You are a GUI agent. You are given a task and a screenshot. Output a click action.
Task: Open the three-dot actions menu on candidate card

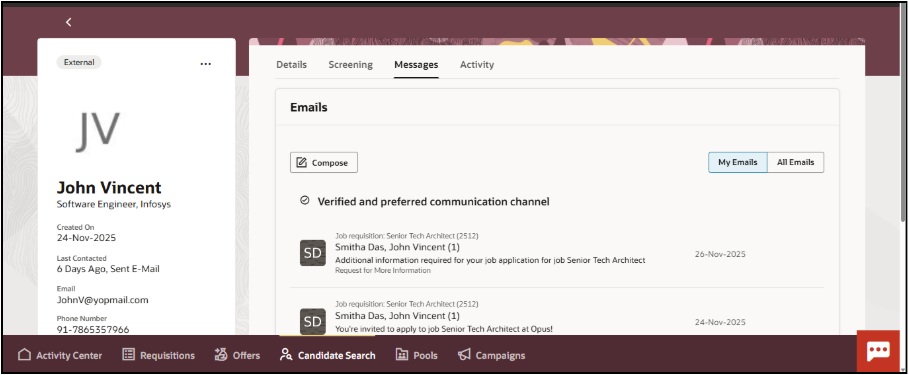206,64
